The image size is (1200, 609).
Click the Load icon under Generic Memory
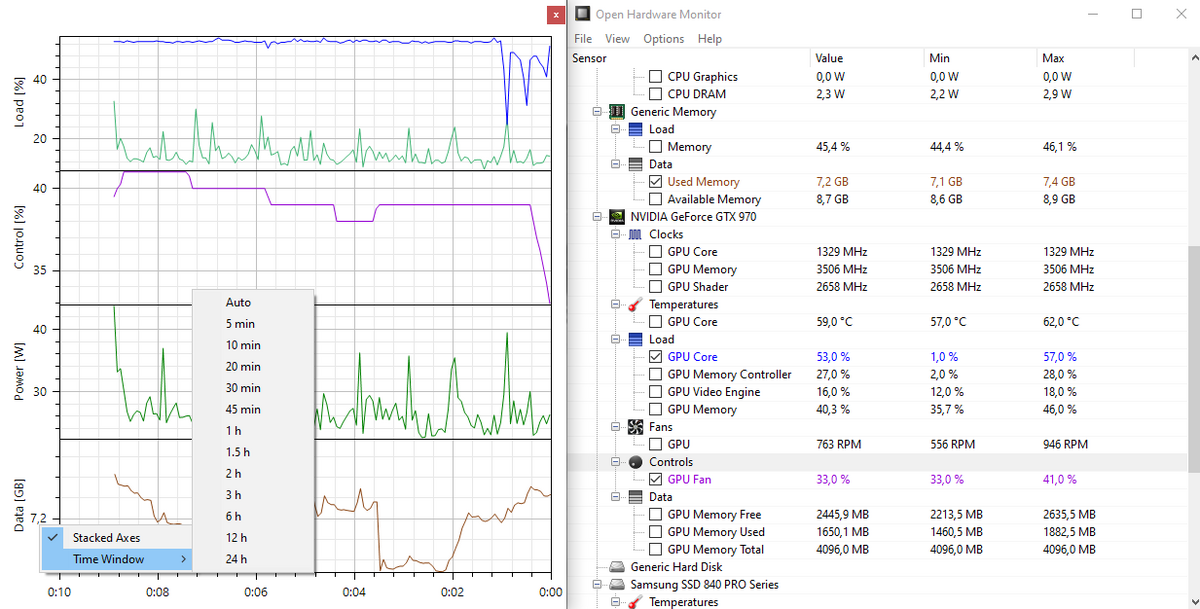635,129
